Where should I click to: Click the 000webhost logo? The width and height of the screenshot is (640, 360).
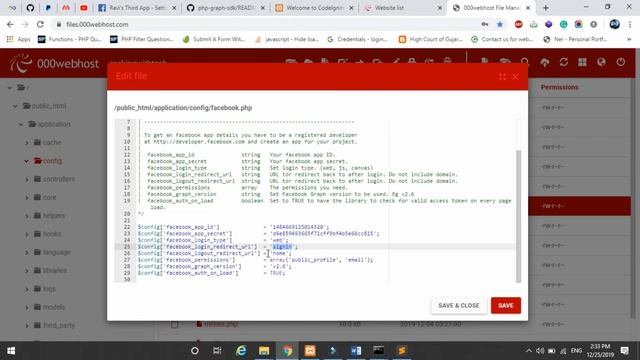tap(55, 63)
